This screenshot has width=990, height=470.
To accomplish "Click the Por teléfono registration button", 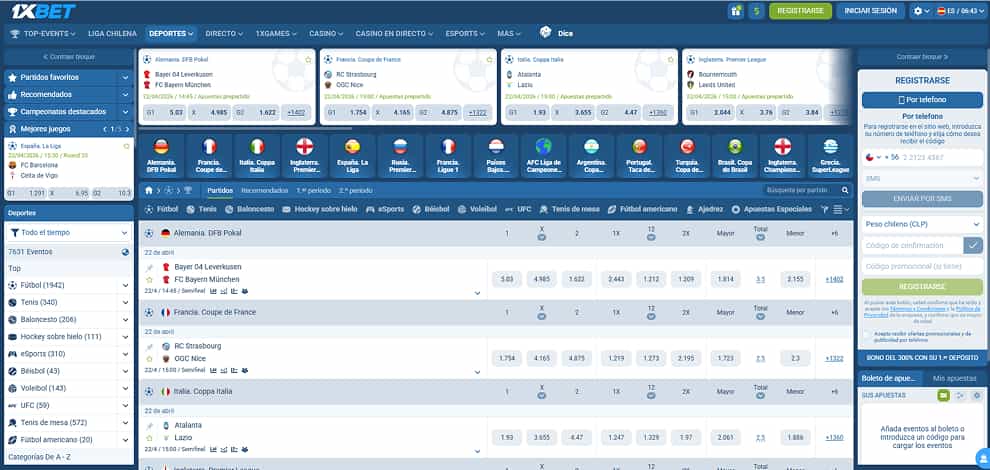I will click(922, 100).
